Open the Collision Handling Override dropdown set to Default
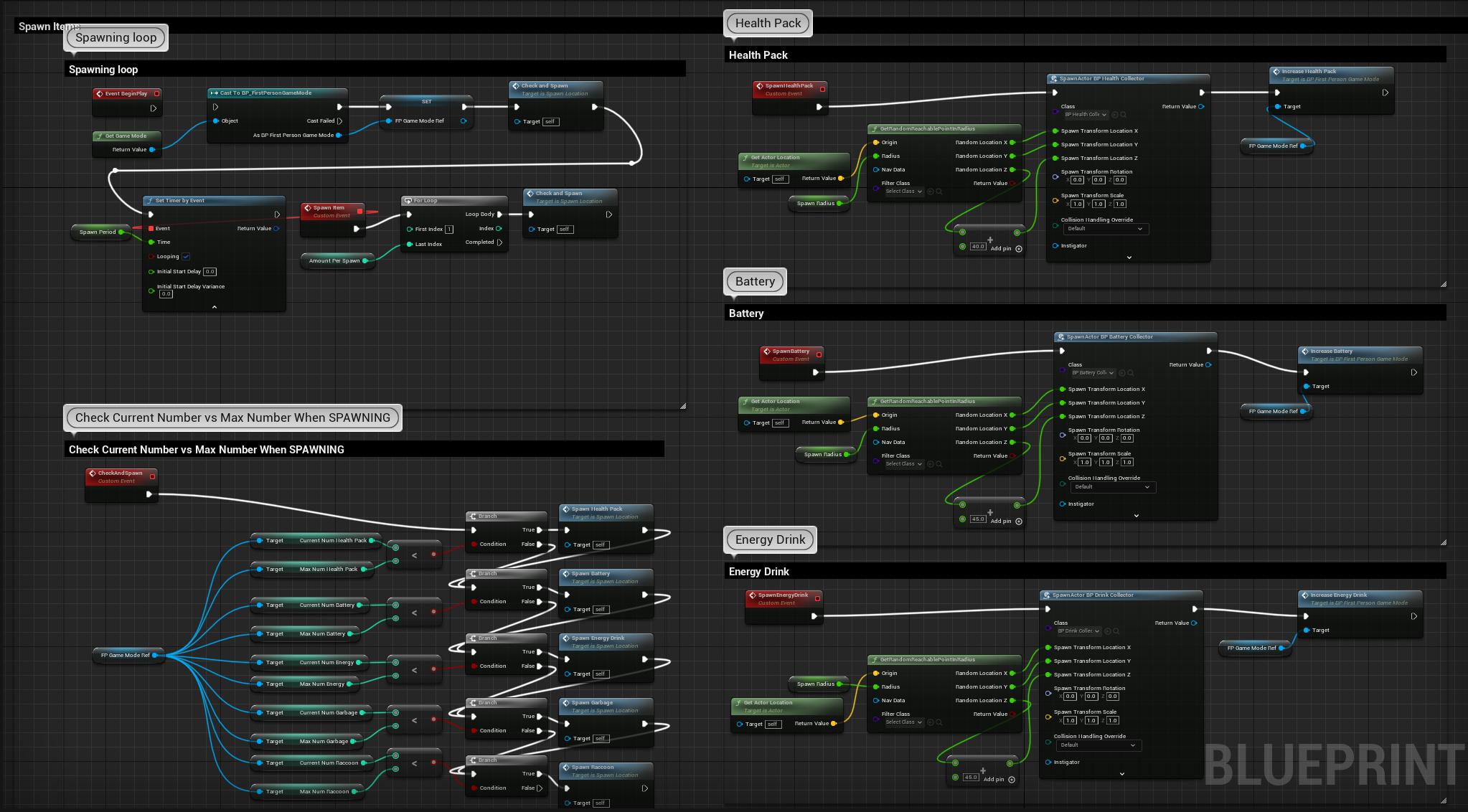1468x812 pixels. click(x=1105, y=228)
